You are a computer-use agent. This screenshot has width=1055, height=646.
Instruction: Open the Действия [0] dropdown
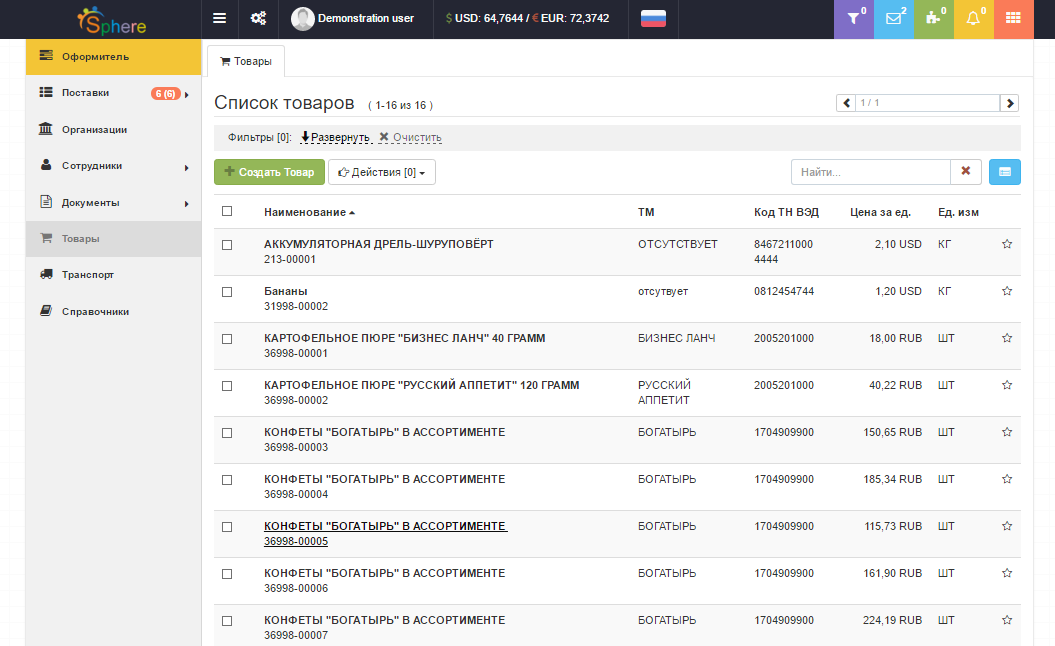pos(382,172)
